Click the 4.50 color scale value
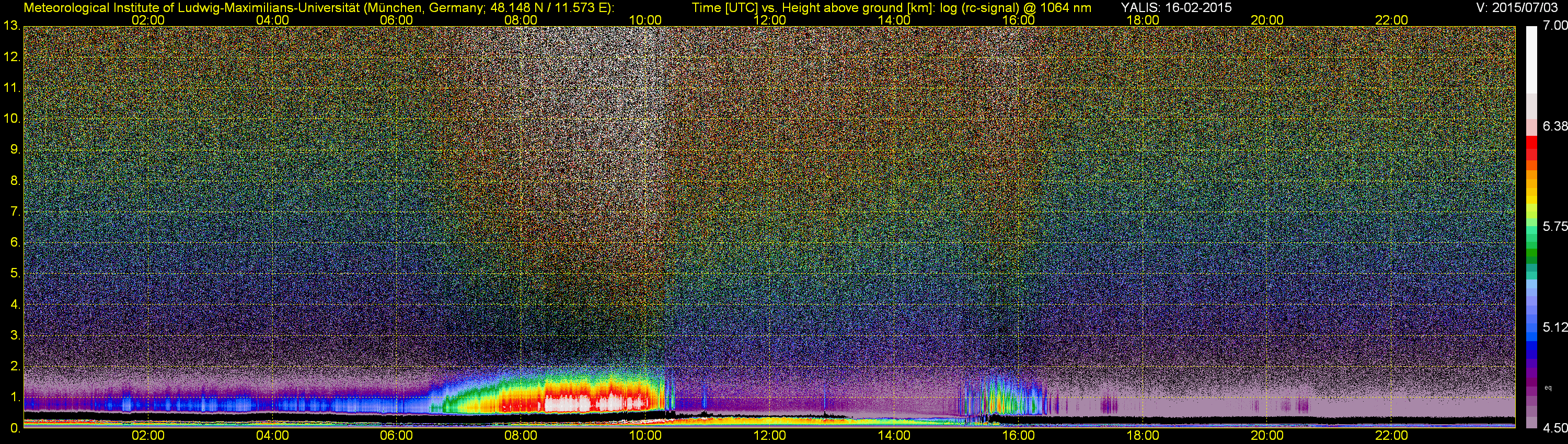Image resolution: width=1568 pixels, height=444 pixels. click(1554, 428)
